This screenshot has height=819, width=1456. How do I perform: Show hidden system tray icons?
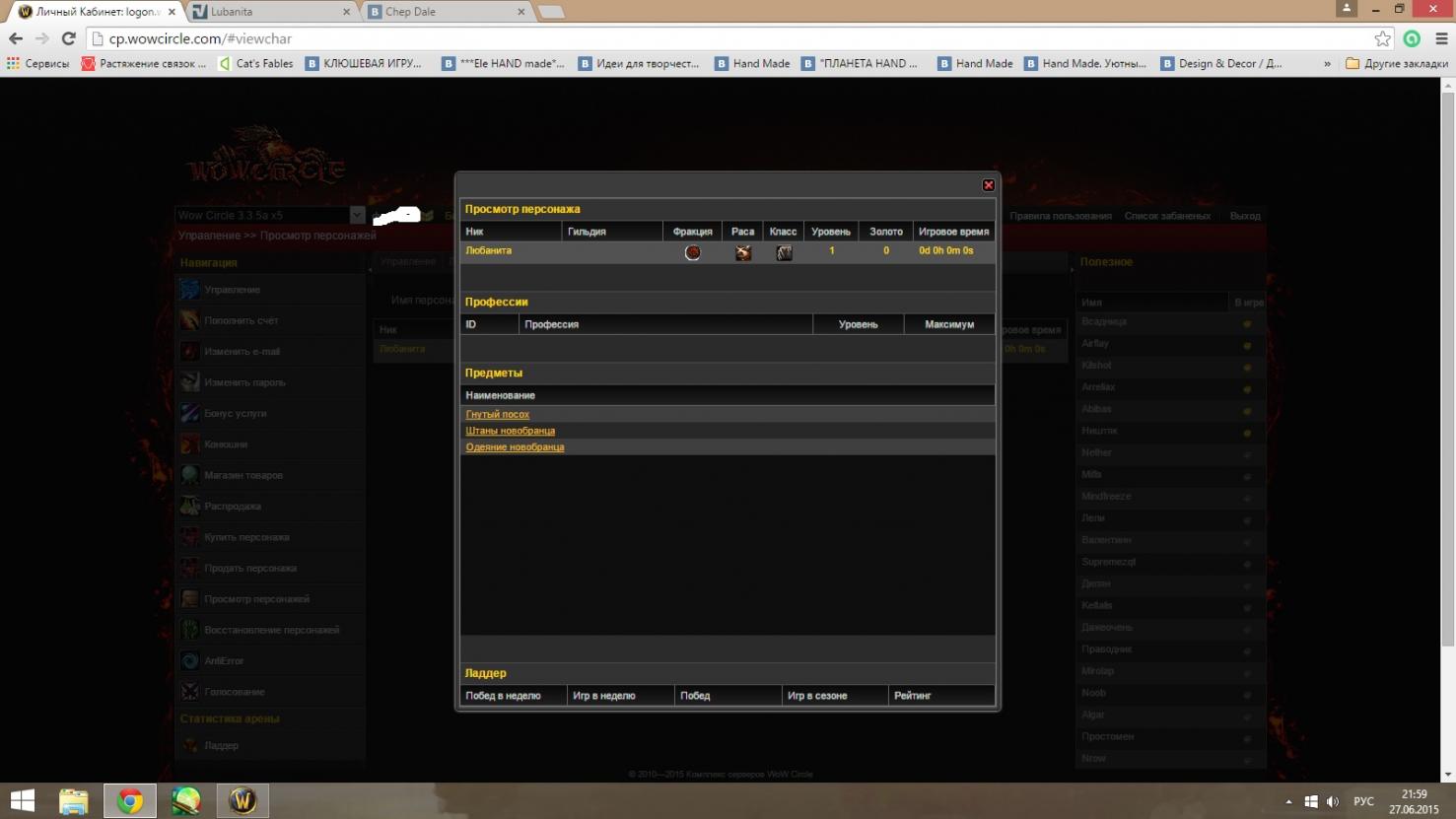[1288, 801]
